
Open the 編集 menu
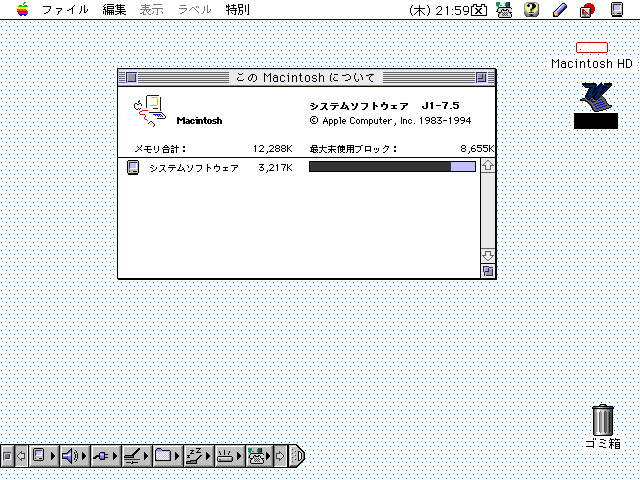[x=114, y=9]
